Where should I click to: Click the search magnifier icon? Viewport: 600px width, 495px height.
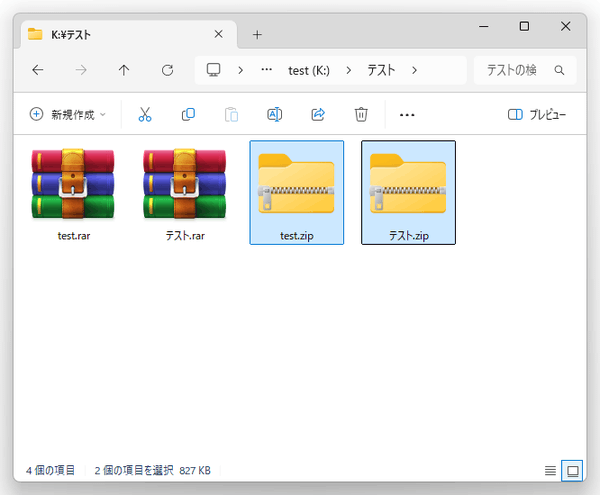559,70
